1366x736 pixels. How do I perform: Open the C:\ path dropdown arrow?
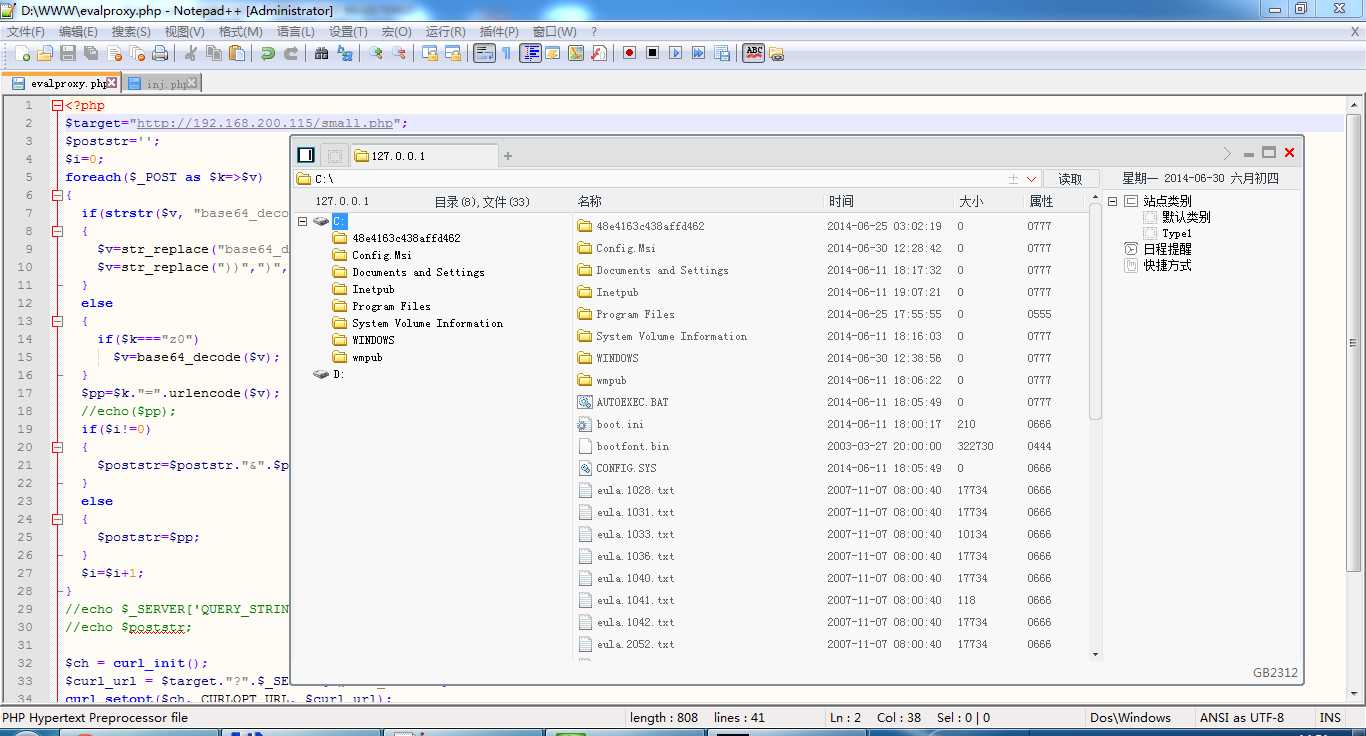pyautogui.click(x=1032, y=179)
